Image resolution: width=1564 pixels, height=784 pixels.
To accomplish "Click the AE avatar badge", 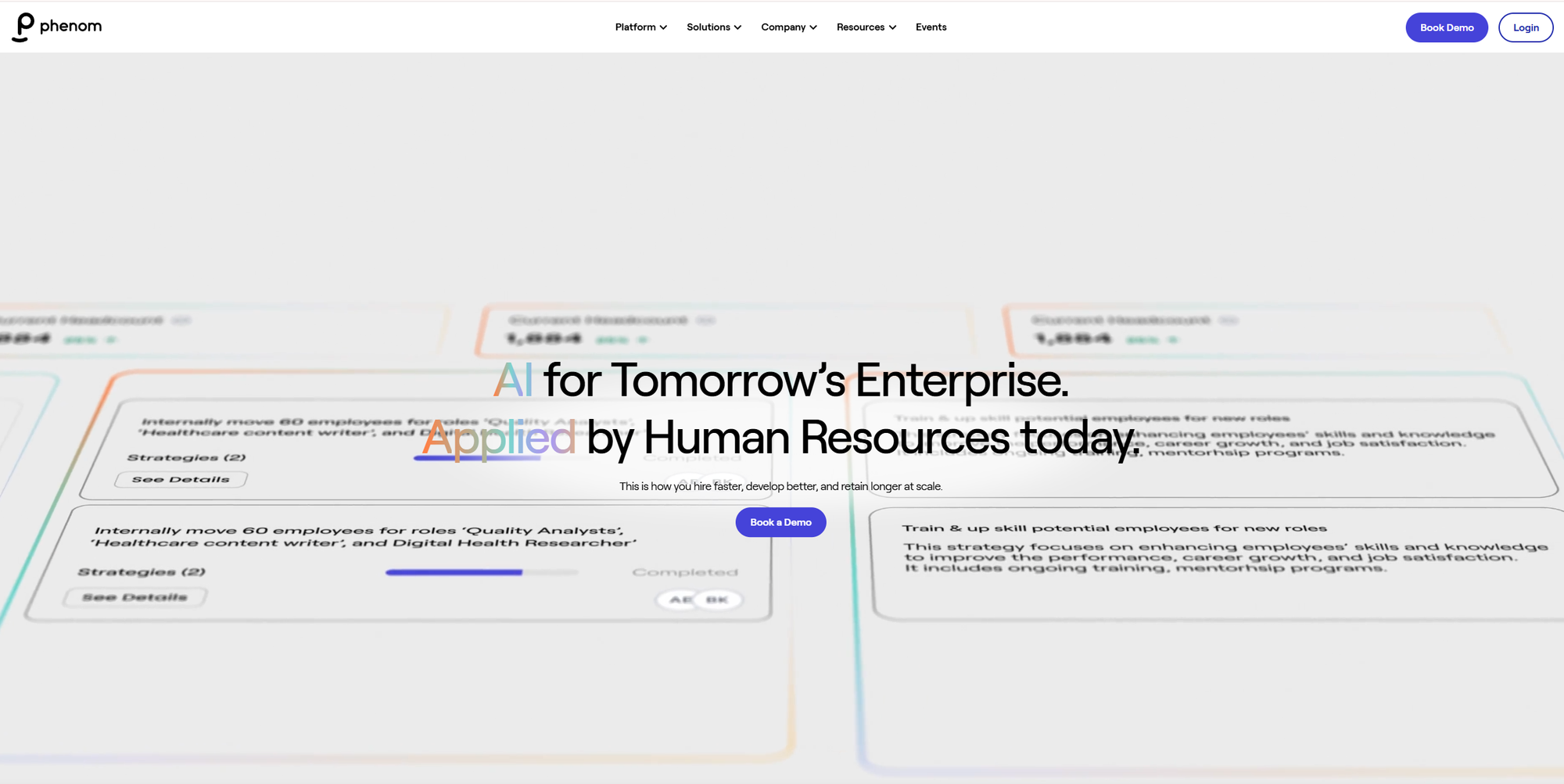I will coord(680,600).
